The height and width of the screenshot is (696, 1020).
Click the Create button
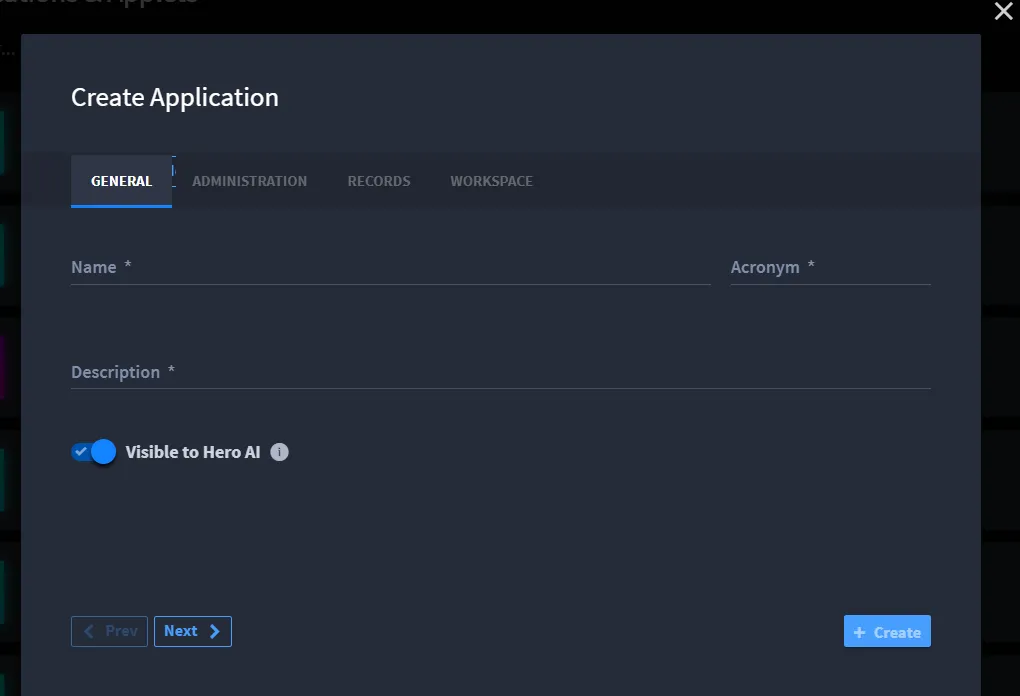coord(887,632)
